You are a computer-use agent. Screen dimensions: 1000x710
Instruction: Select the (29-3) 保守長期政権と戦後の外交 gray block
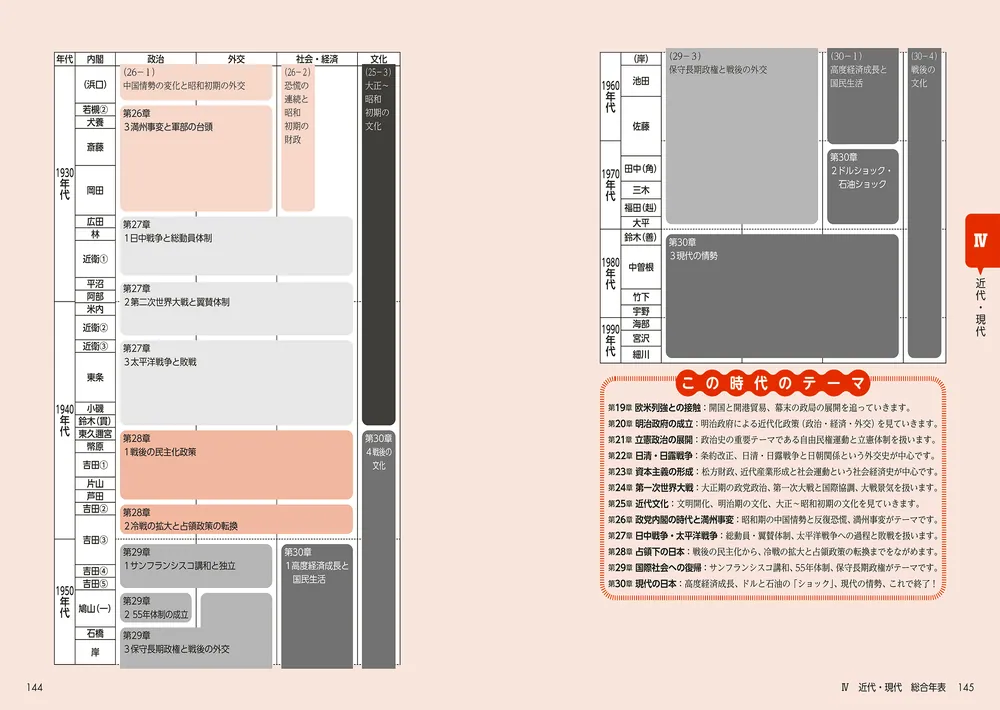[x=742, y=136]
